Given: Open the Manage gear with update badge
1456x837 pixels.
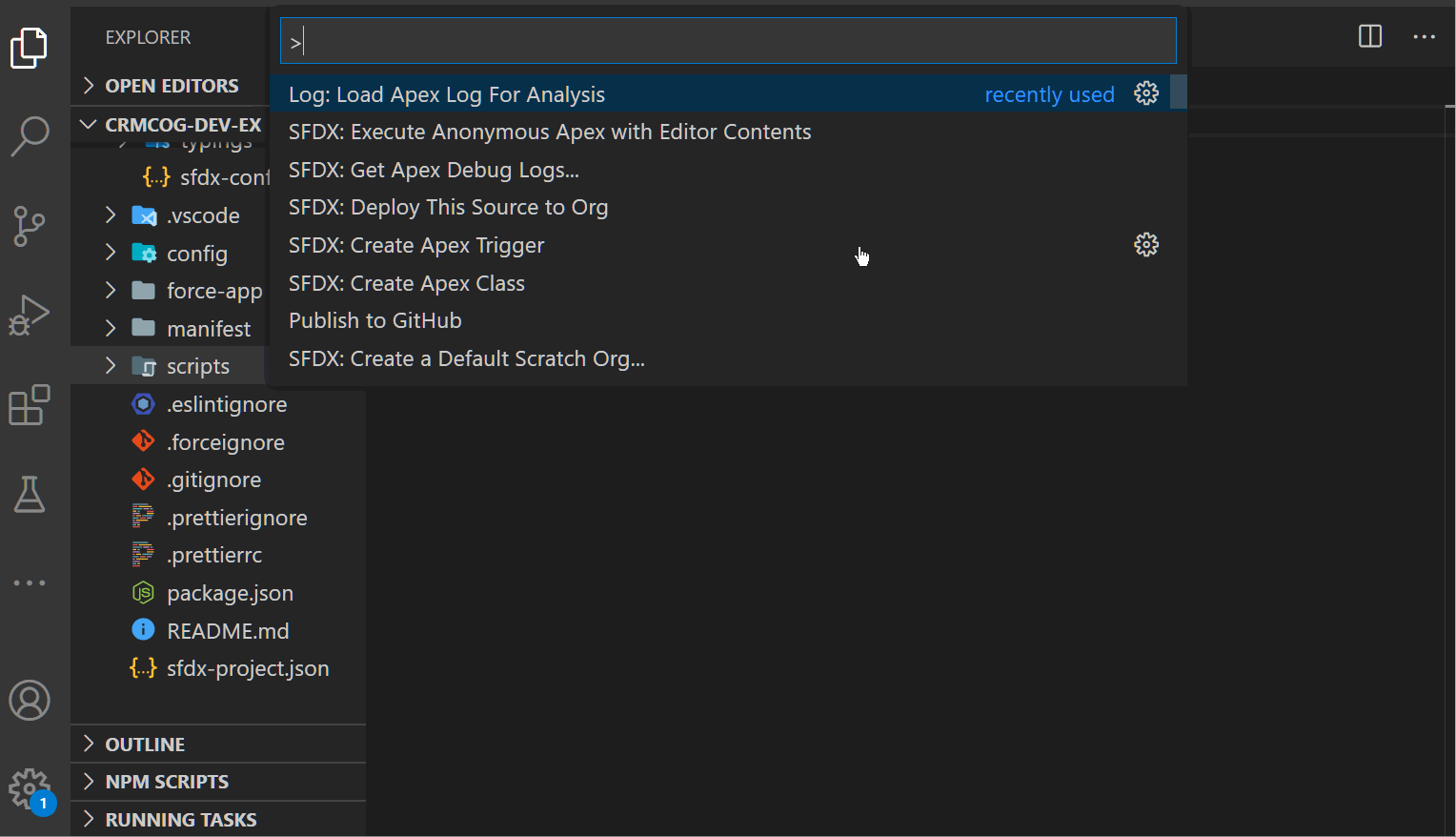Looking at the screenshot, I should pyautogui.click(x=30, y=790).
